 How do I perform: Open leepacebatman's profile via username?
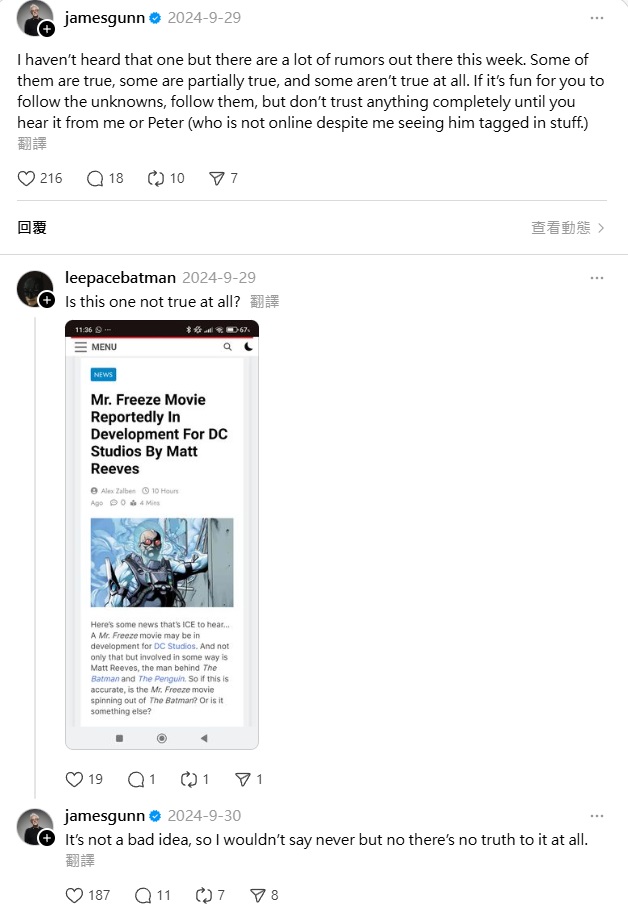pyautogui.click(x=120, y=278)
